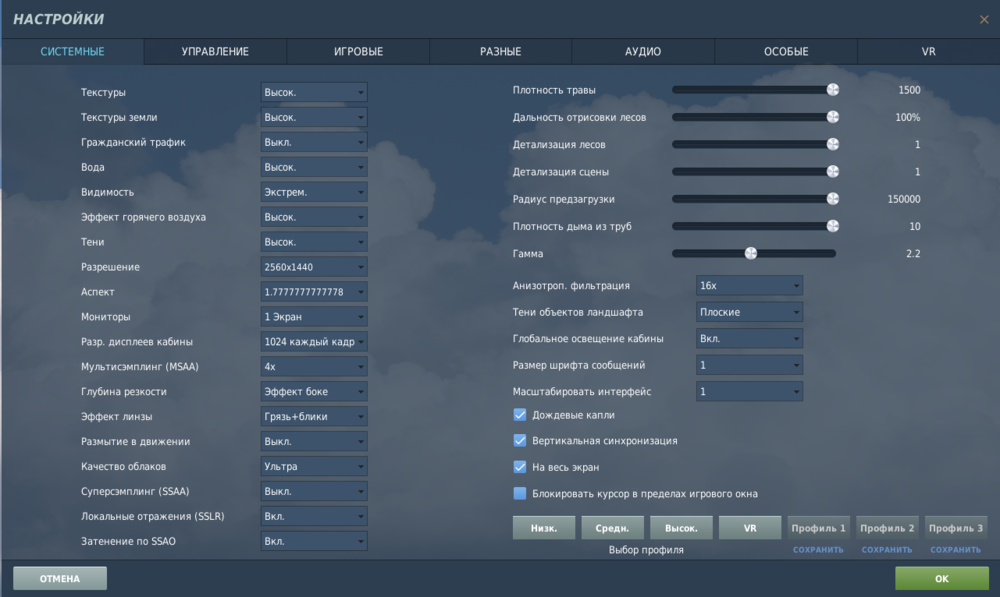Viewport: 1000px width, 597px height.
Task: Expand Эффект горячего воздуха dropdown
Action: 314,217
